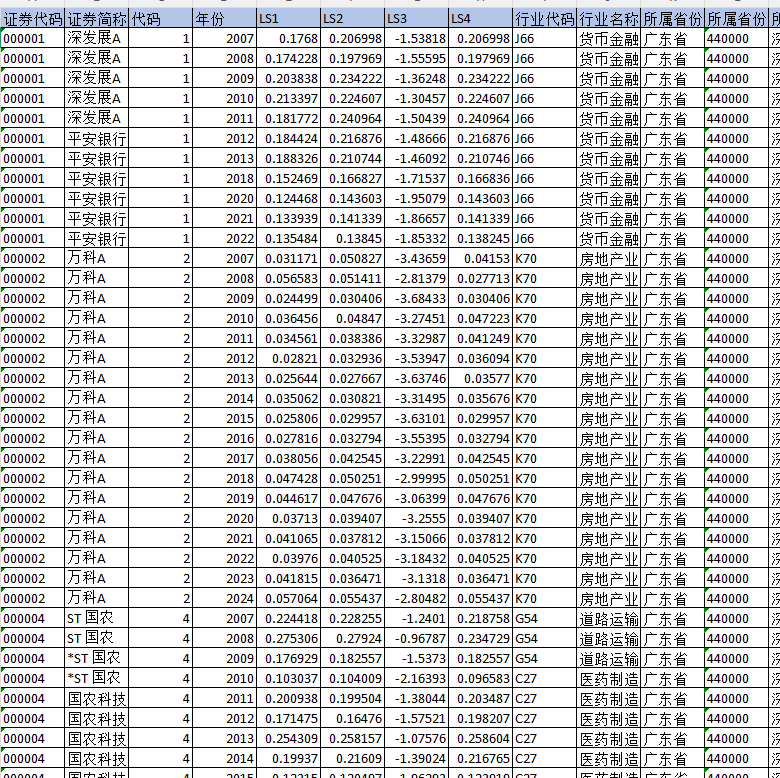Click the 证券代码 column header cell
Screen dimensions: 780x778
(x=32, y=19)
